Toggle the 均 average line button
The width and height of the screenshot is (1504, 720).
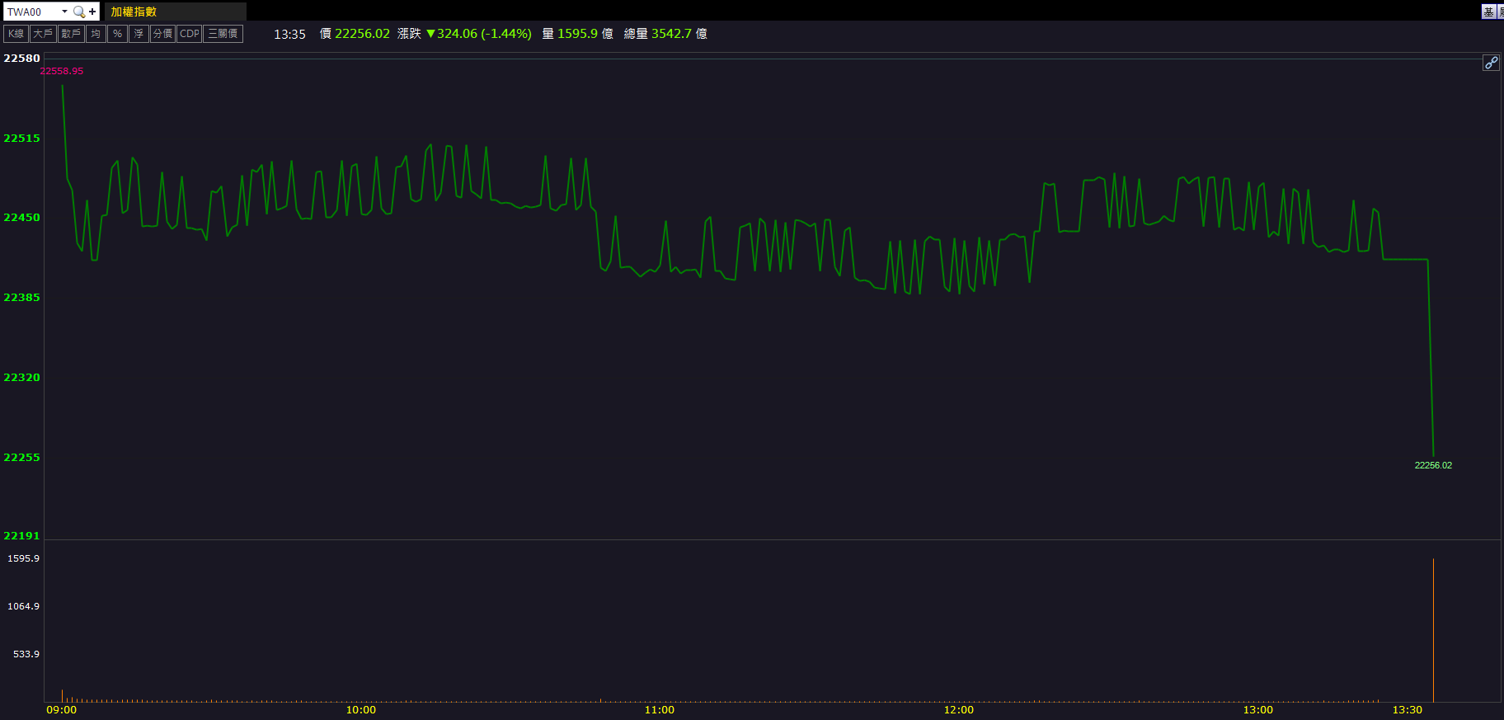point(95,34)
